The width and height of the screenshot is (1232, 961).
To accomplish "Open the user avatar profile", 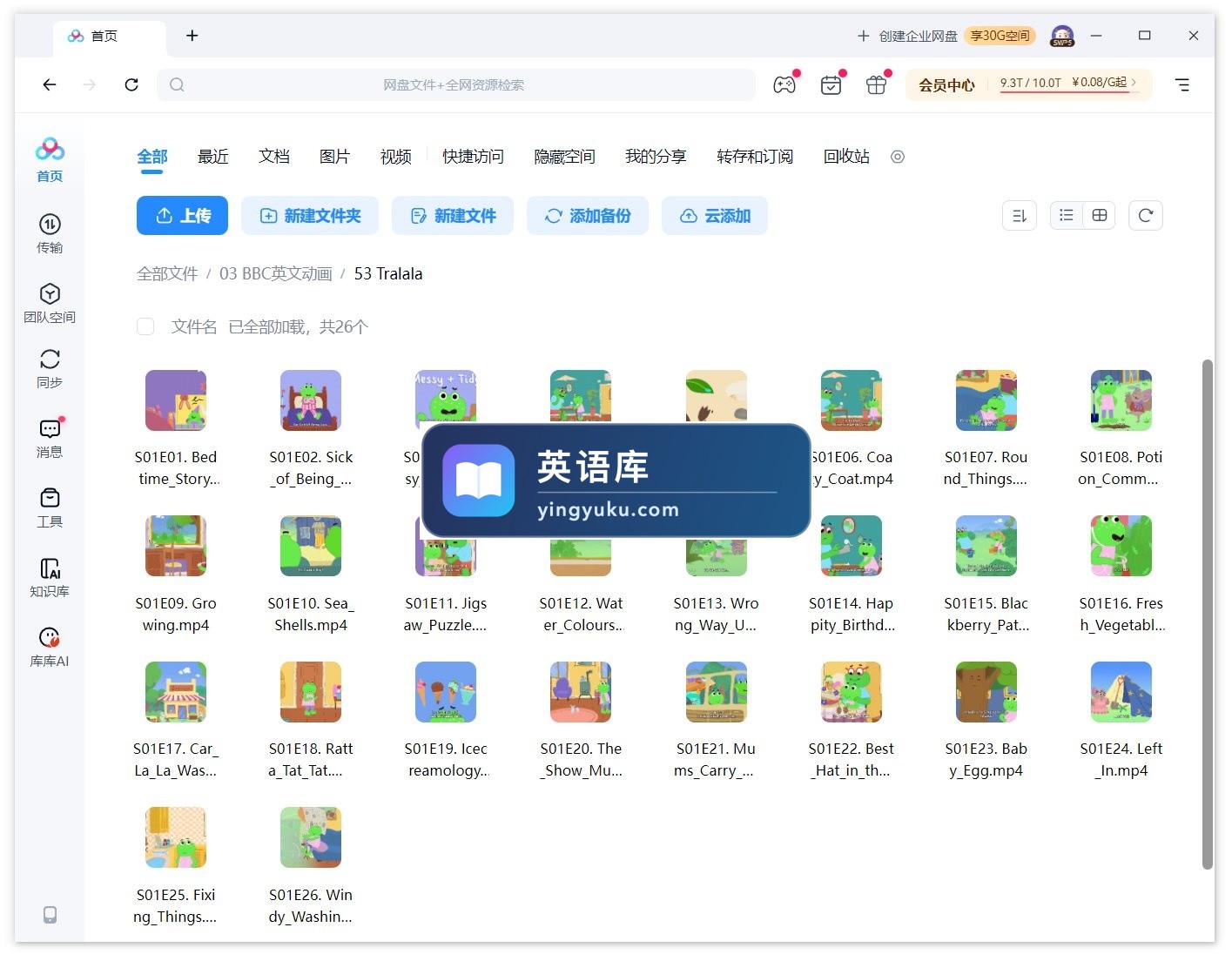I will [x=1062, y=36].
